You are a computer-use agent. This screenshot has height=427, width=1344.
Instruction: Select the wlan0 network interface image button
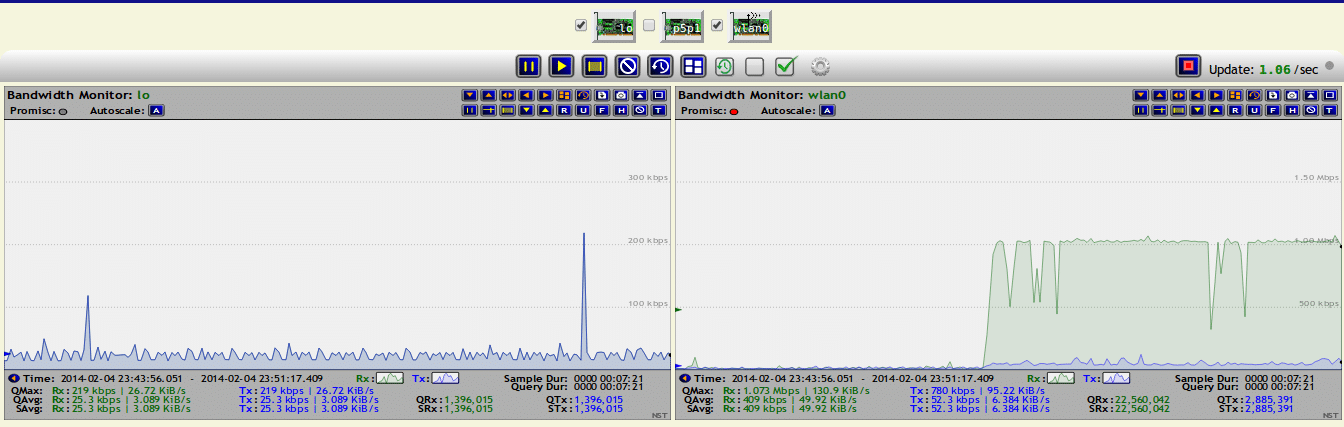(x=751, y=27)
